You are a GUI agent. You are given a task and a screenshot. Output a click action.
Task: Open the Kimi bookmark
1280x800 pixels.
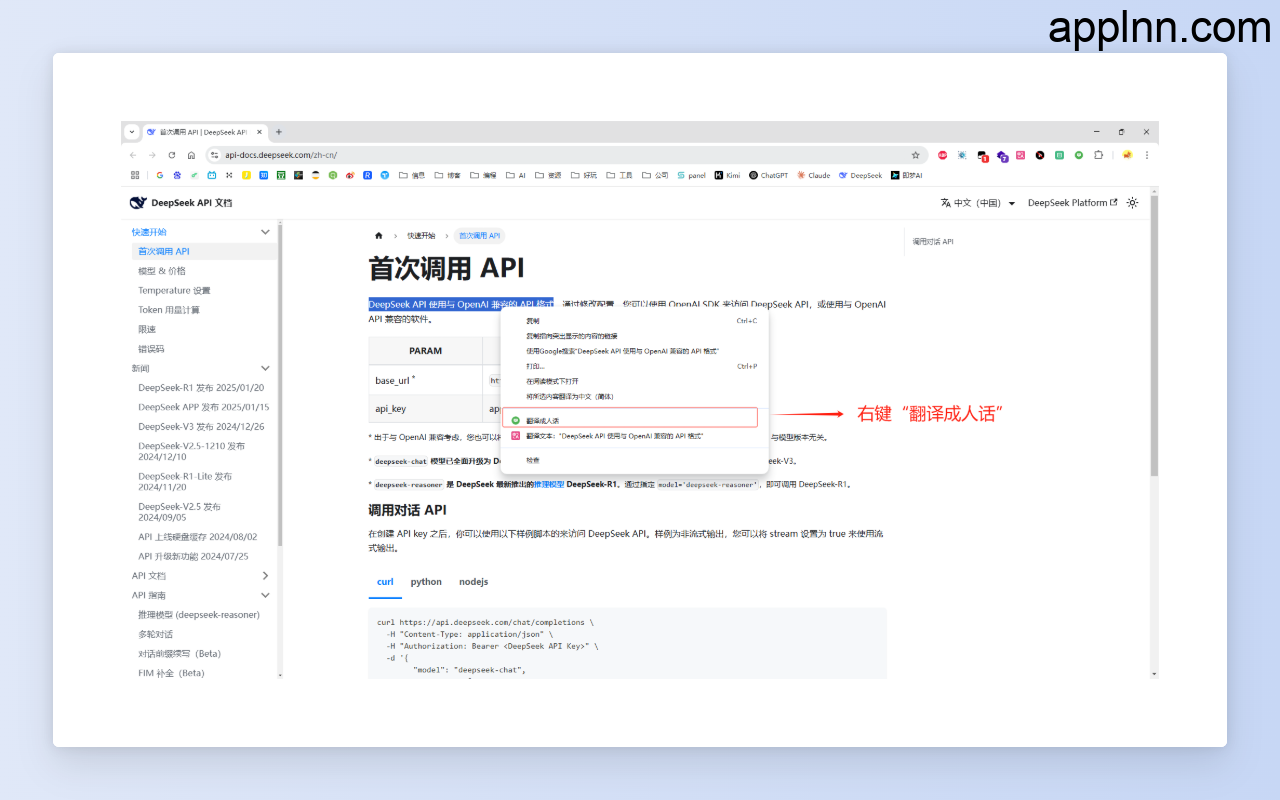pos(727,175)
